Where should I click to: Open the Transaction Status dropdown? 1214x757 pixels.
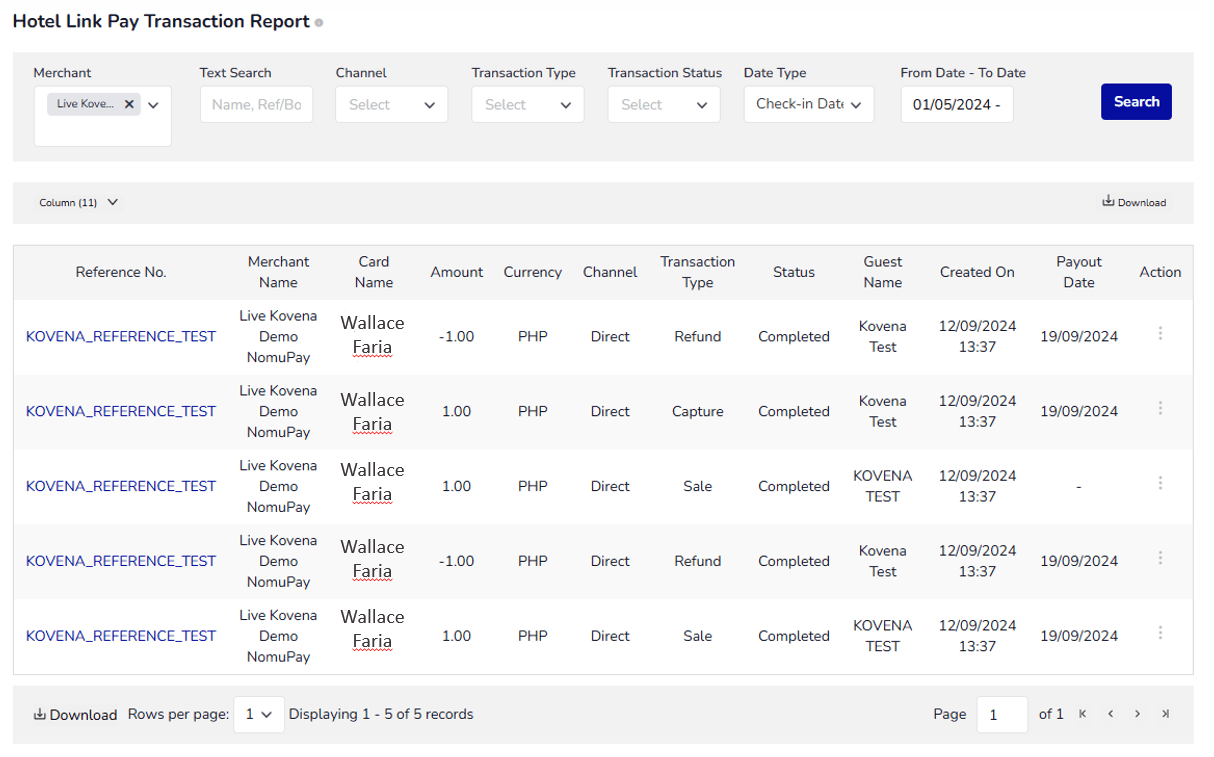coord(664,105)
